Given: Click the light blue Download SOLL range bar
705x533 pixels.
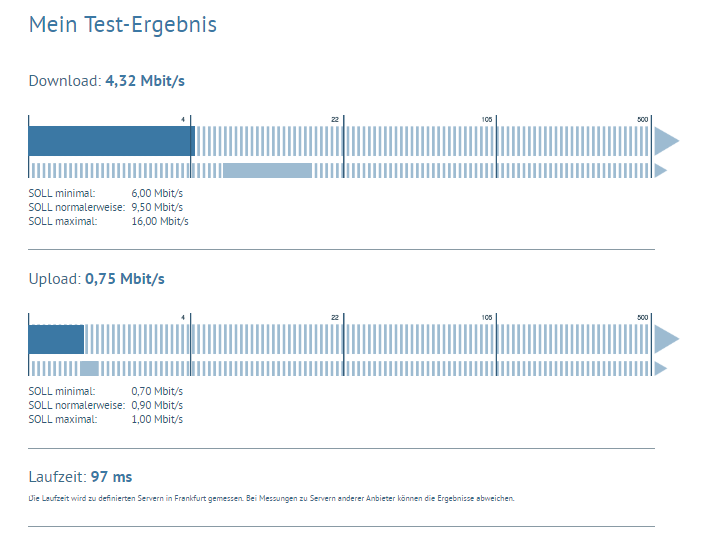Looking at the screenshot, I should click(x=267, y=170).
